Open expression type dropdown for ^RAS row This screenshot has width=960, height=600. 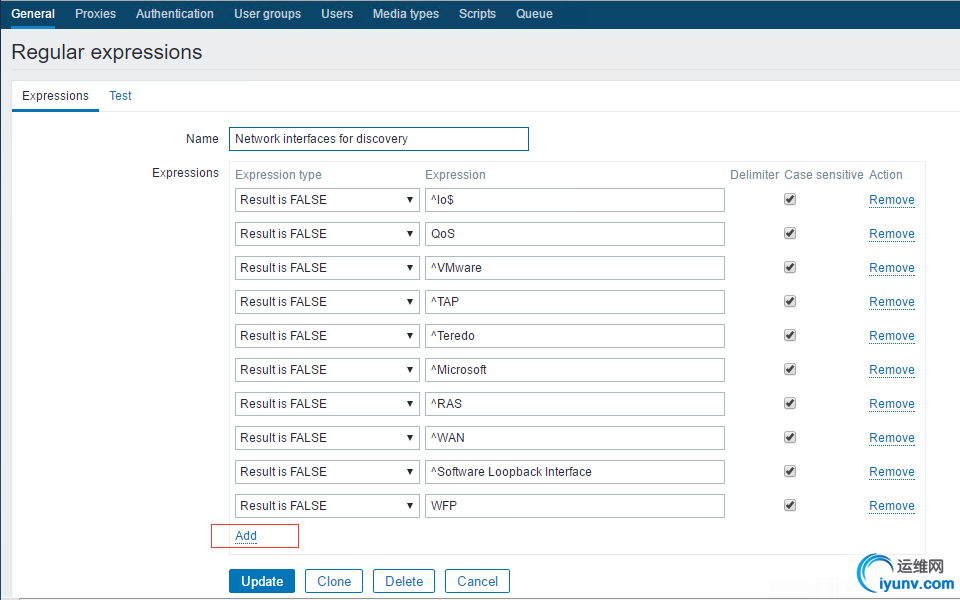327,404
